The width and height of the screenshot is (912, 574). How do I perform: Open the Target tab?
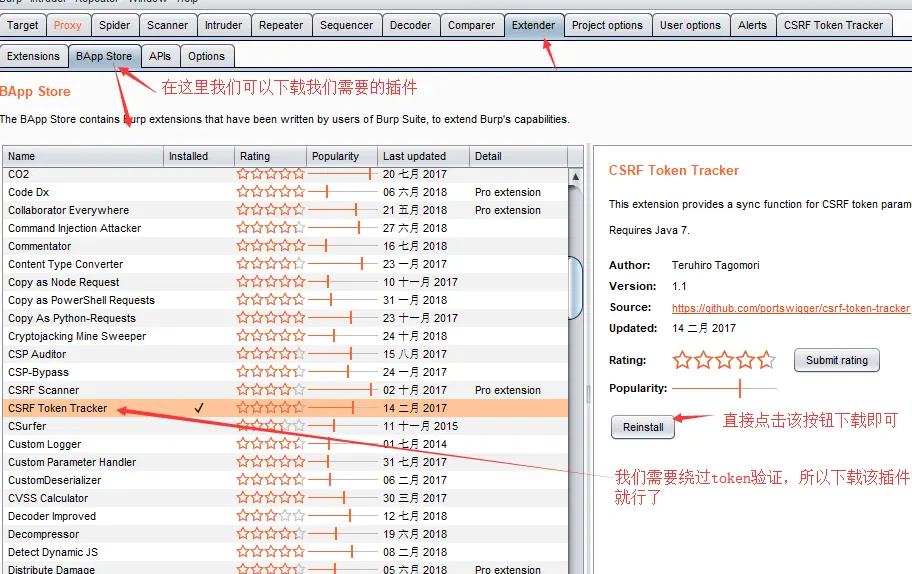point(23,26)
